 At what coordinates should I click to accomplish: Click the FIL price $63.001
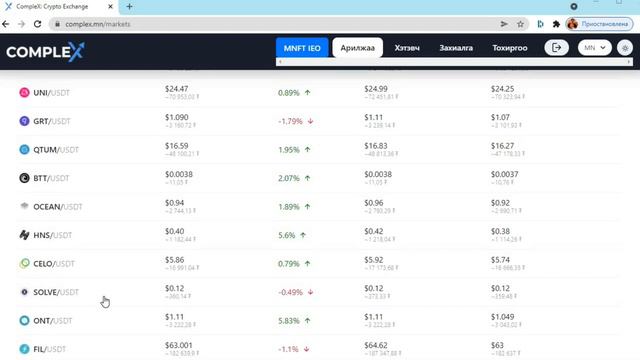(179, 345)
